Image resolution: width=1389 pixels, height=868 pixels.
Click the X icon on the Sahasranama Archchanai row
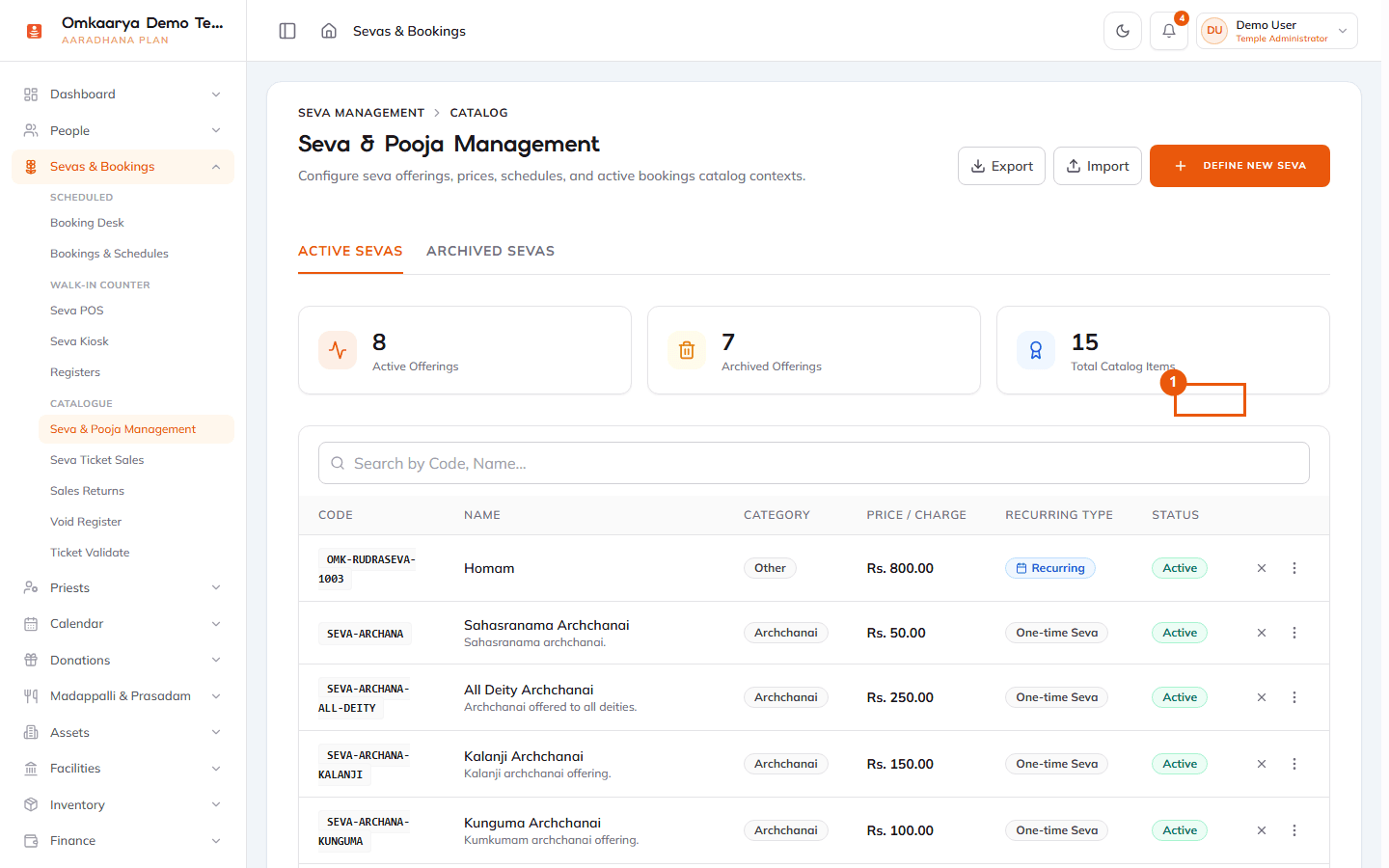coord(1262,633)
